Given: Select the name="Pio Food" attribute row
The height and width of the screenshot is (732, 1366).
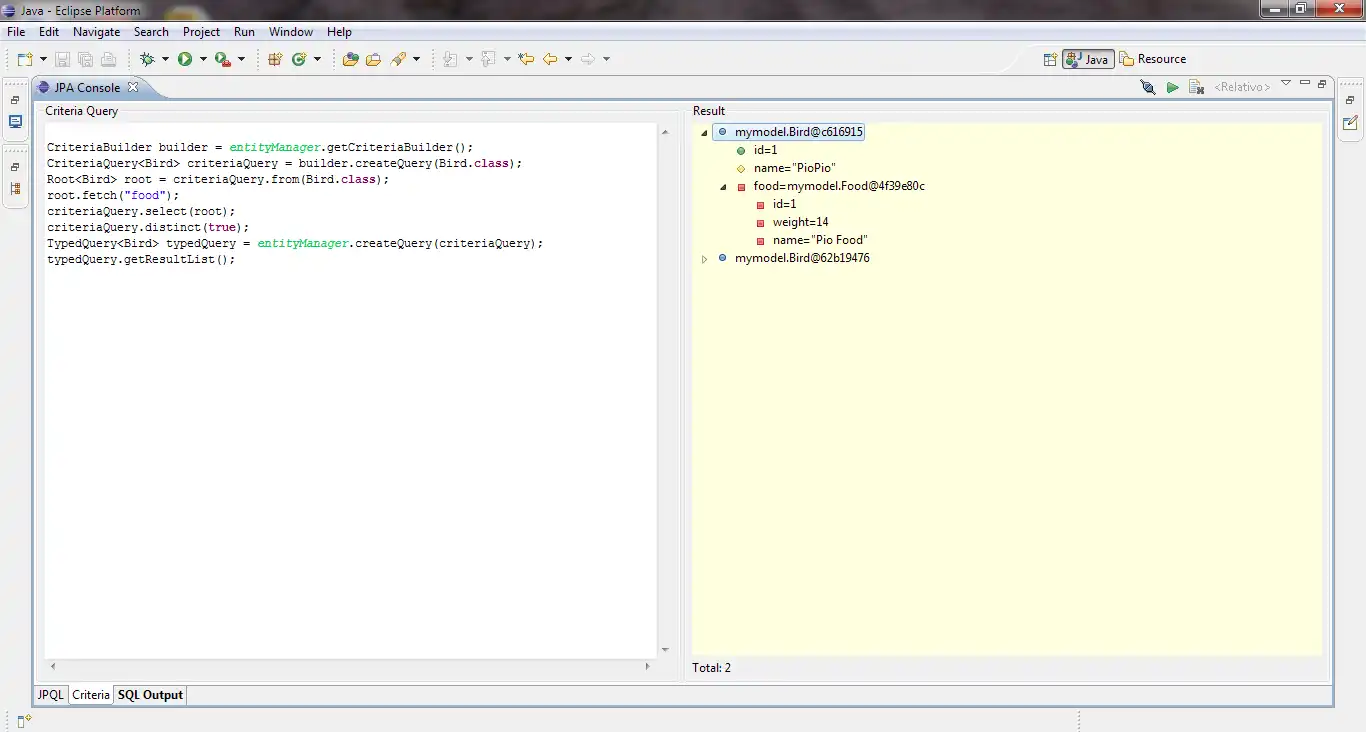Looking at the screenshot, I should pyautogui.click(x=820, y=240).
